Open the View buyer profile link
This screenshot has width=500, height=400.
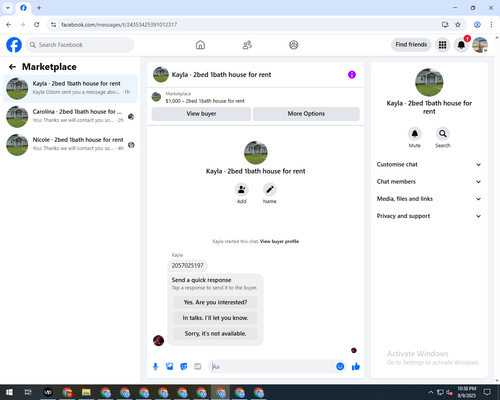click(279, 241)
